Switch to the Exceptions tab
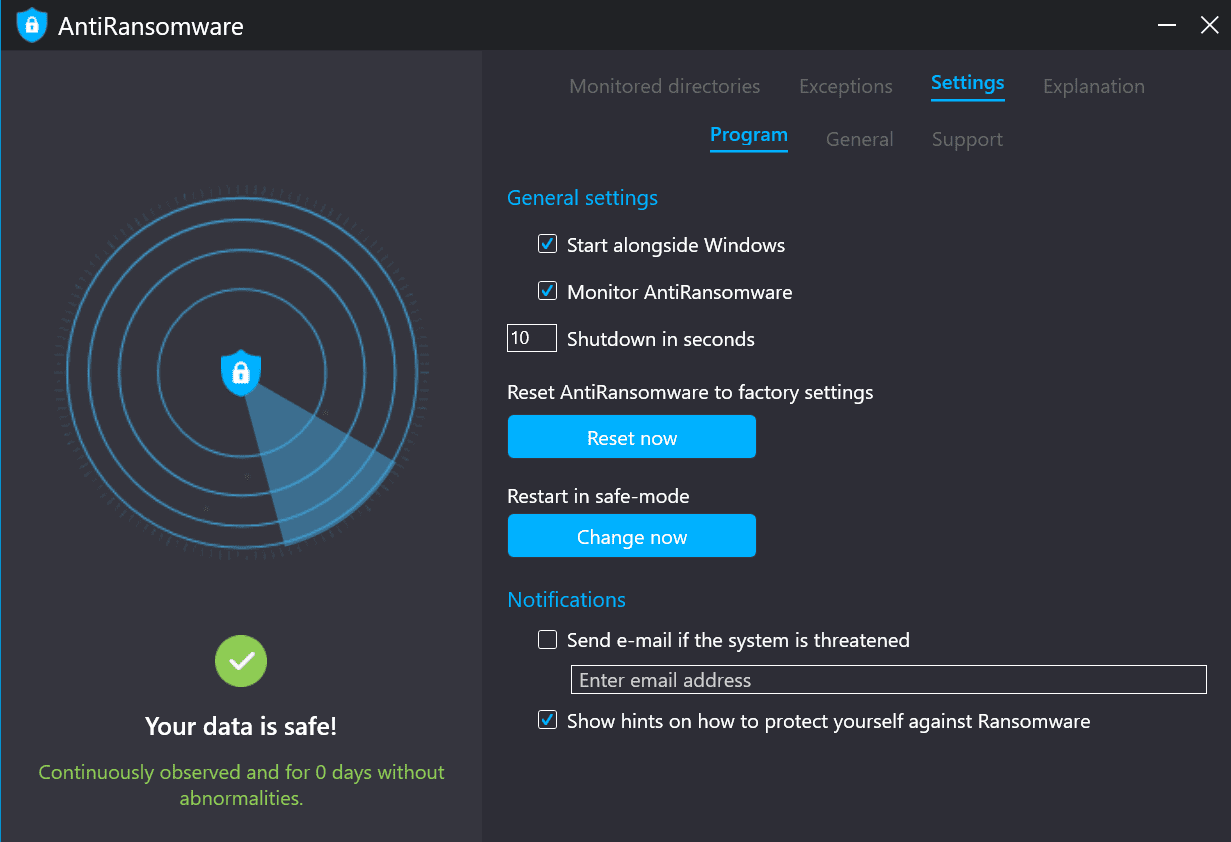 pyautogui.click(x=845, y=86)
